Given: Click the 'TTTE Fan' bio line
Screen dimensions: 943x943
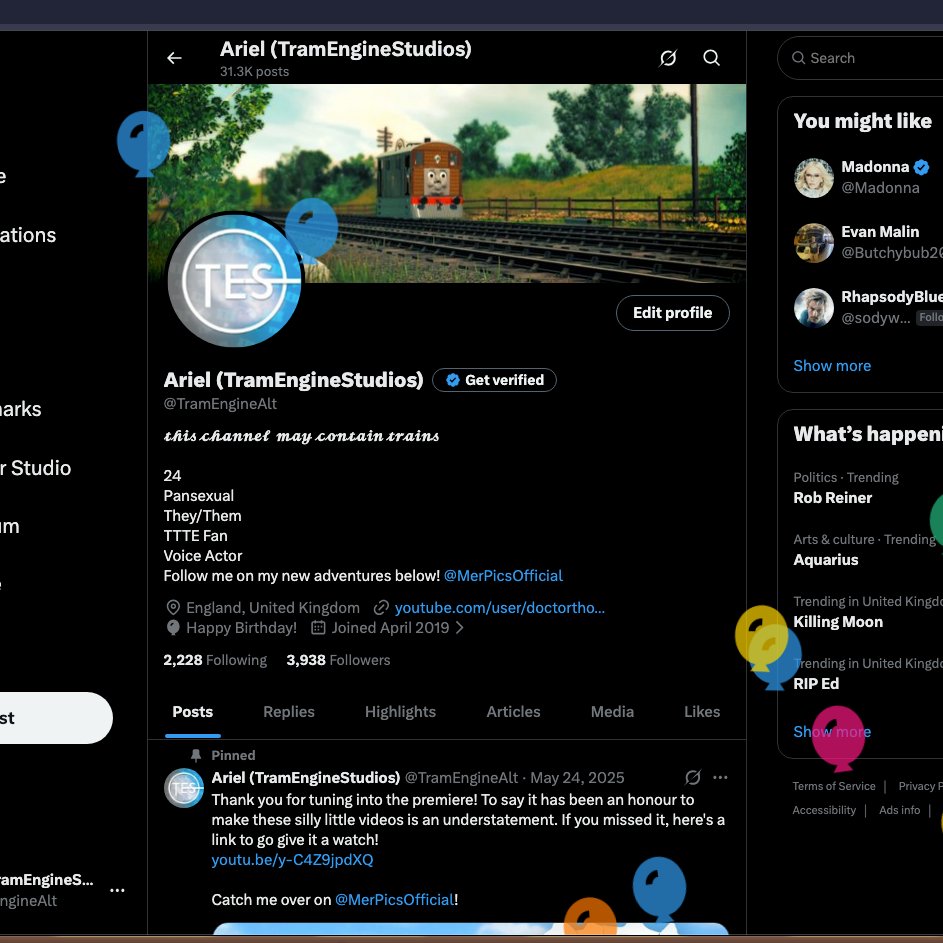Looking at the screenshot, I should tap(195, 536).
